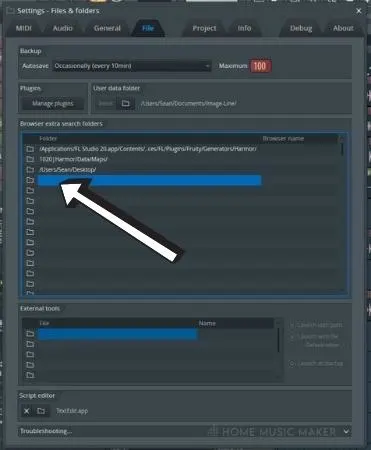Browse for user data folder via folder icon
The image size is (371, 450).
(125, 104)
